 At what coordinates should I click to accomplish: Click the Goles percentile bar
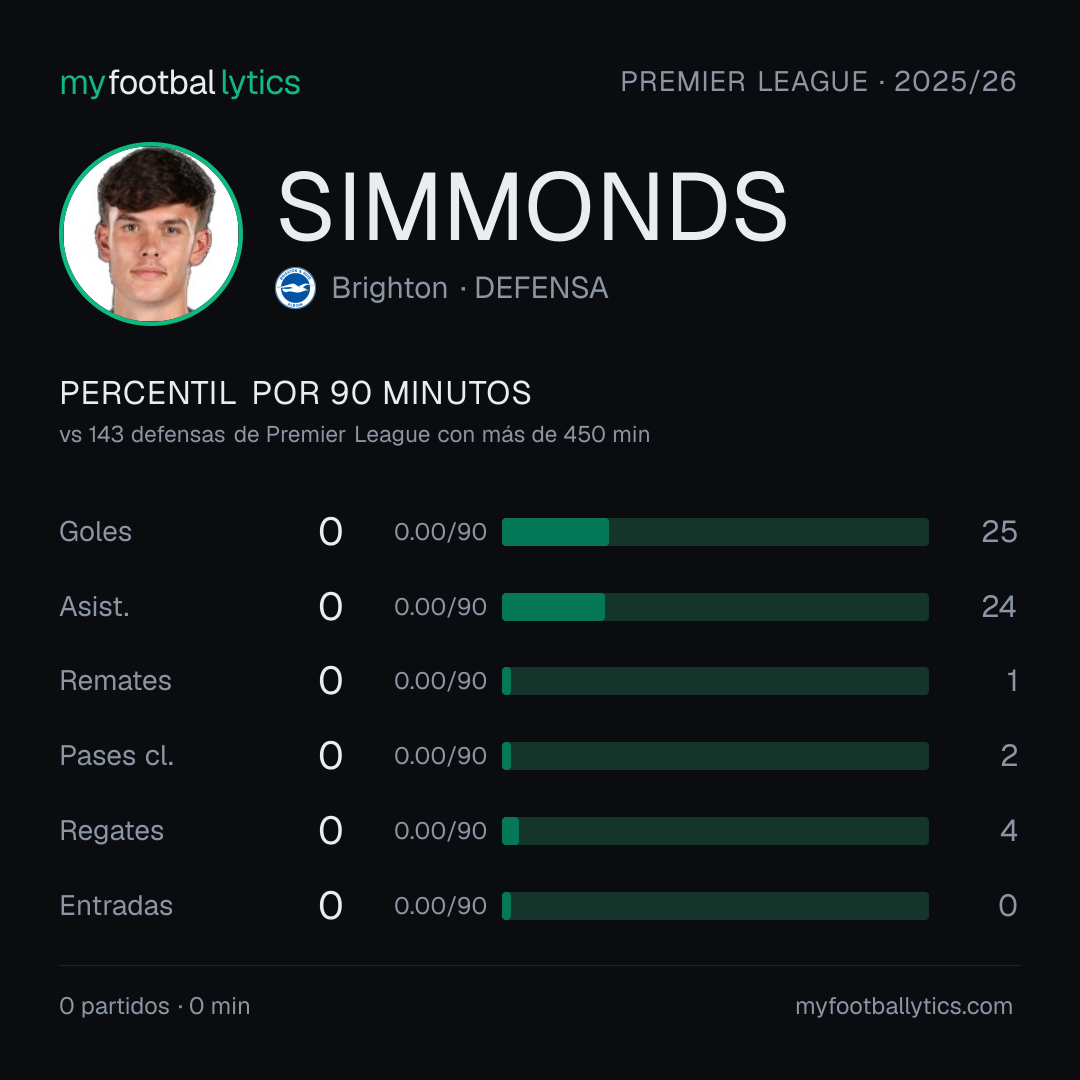coord(715,532)
